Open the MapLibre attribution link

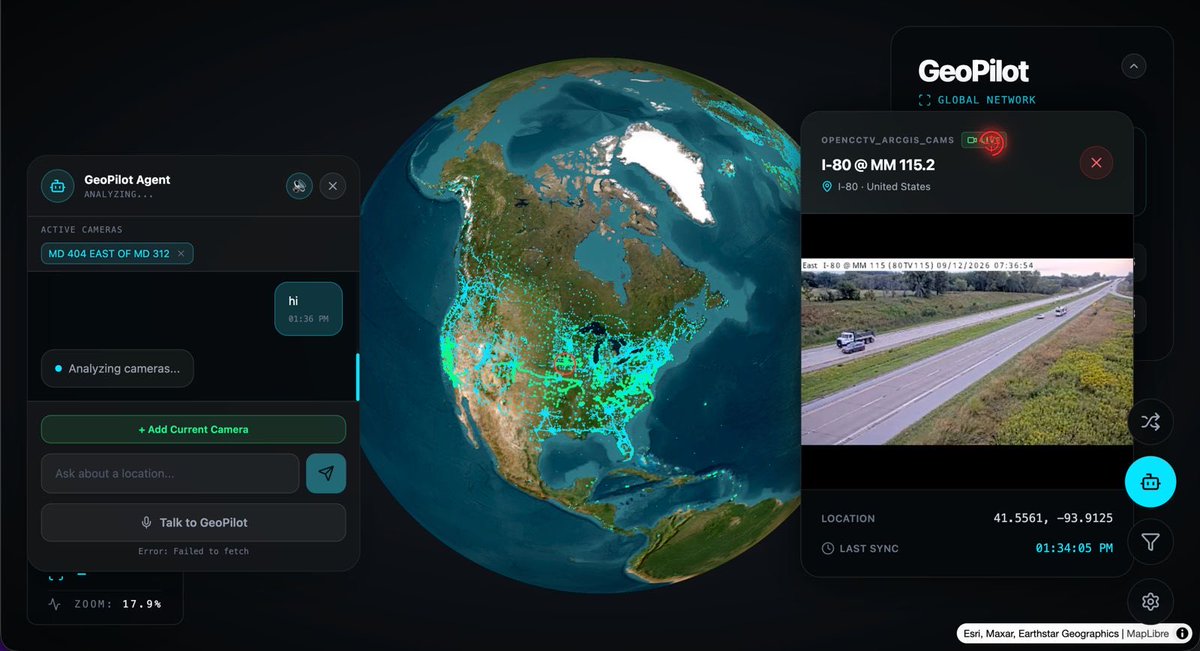(1149, 633)
